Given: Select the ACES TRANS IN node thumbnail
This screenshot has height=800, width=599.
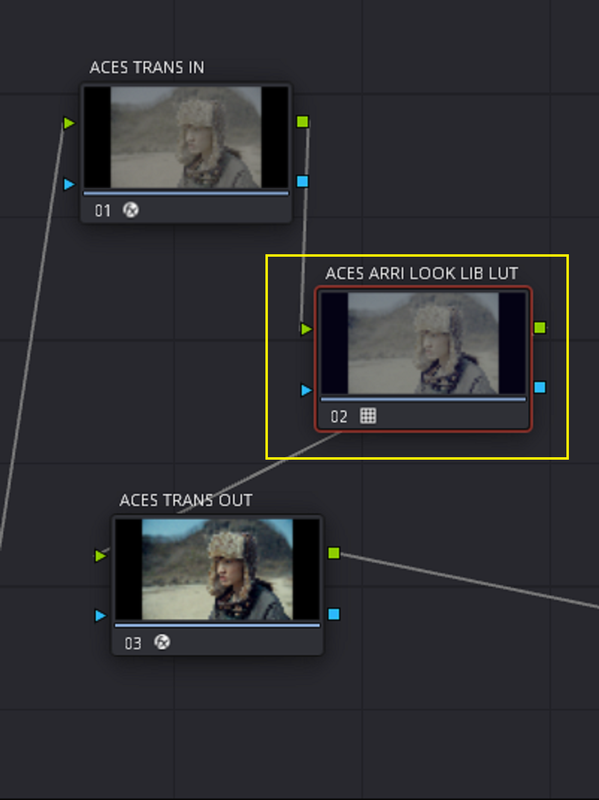Looking at the screenshot, I should tap(186, 137).
